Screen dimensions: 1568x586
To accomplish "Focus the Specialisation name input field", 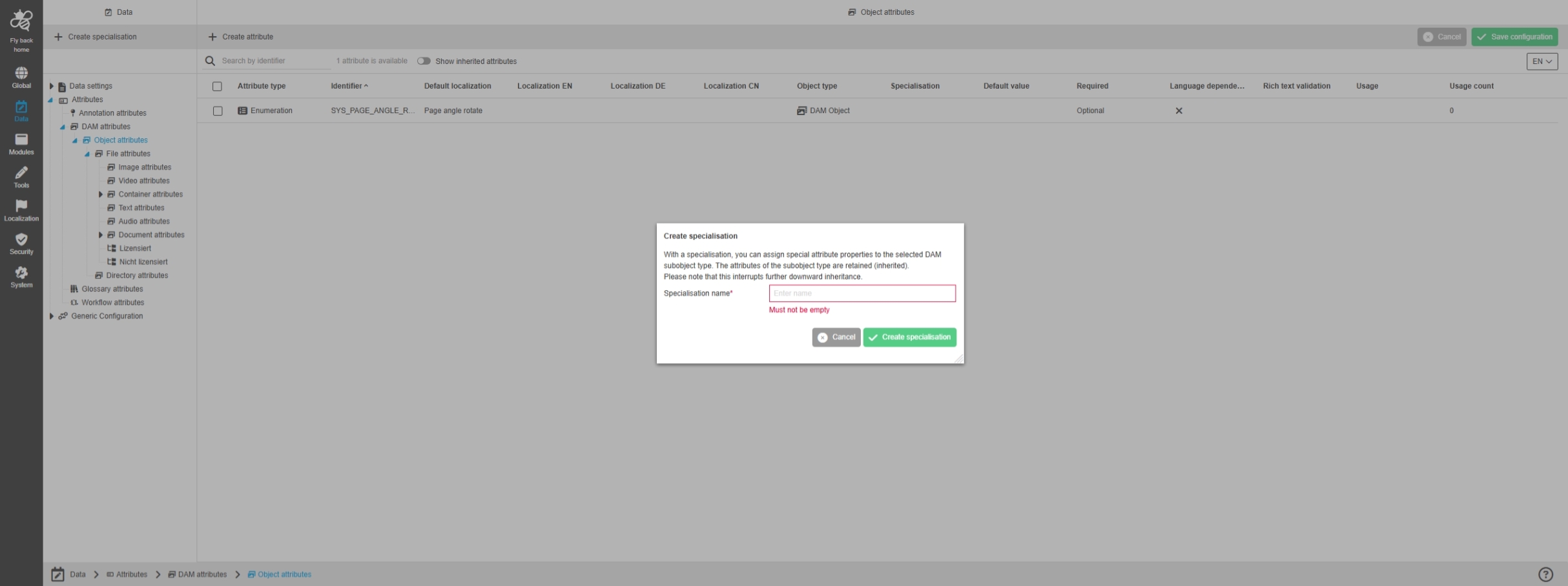I will pyautogui.click(x=862, y=293).
